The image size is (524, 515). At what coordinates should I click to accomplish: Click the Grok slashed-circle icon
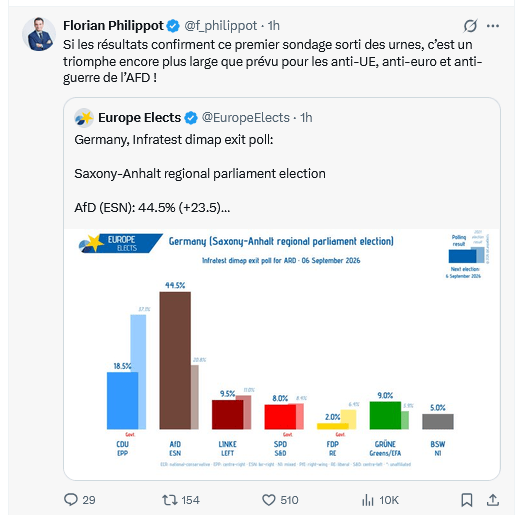tap(470, 26)
